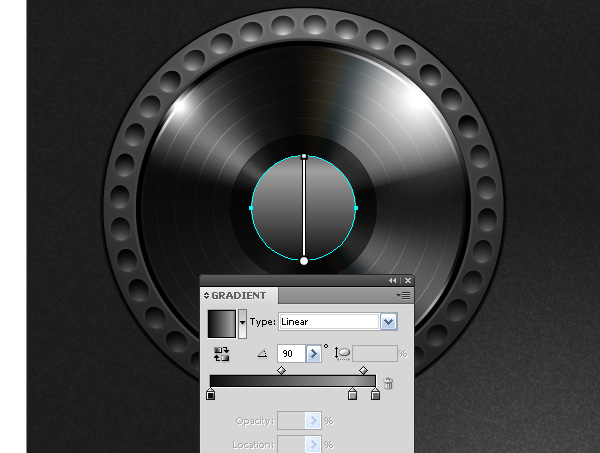Viewport: 600px width, 453px height.
Task: Click the left anchor point of selected circle
Action: pyautogui.click(x=251, y=208)
